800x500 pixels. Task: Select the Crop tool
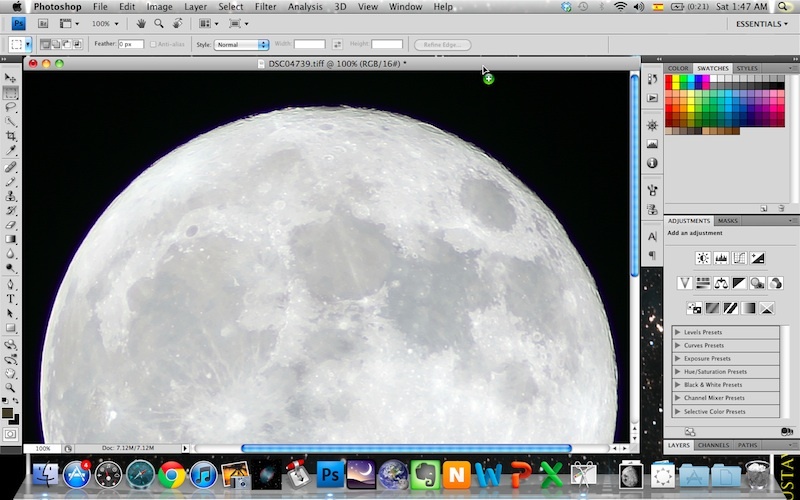pyautogui.click(x=10, y=135)
